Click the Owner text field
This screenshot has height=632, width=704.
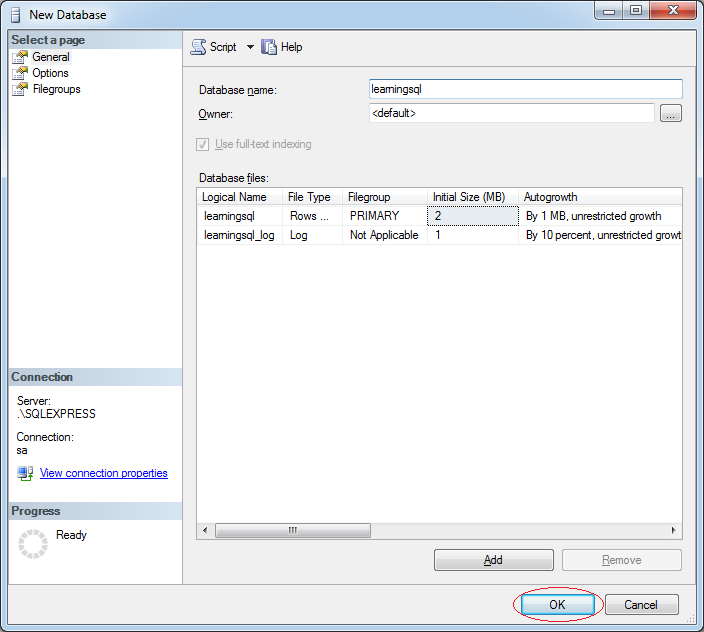point(511,113)
